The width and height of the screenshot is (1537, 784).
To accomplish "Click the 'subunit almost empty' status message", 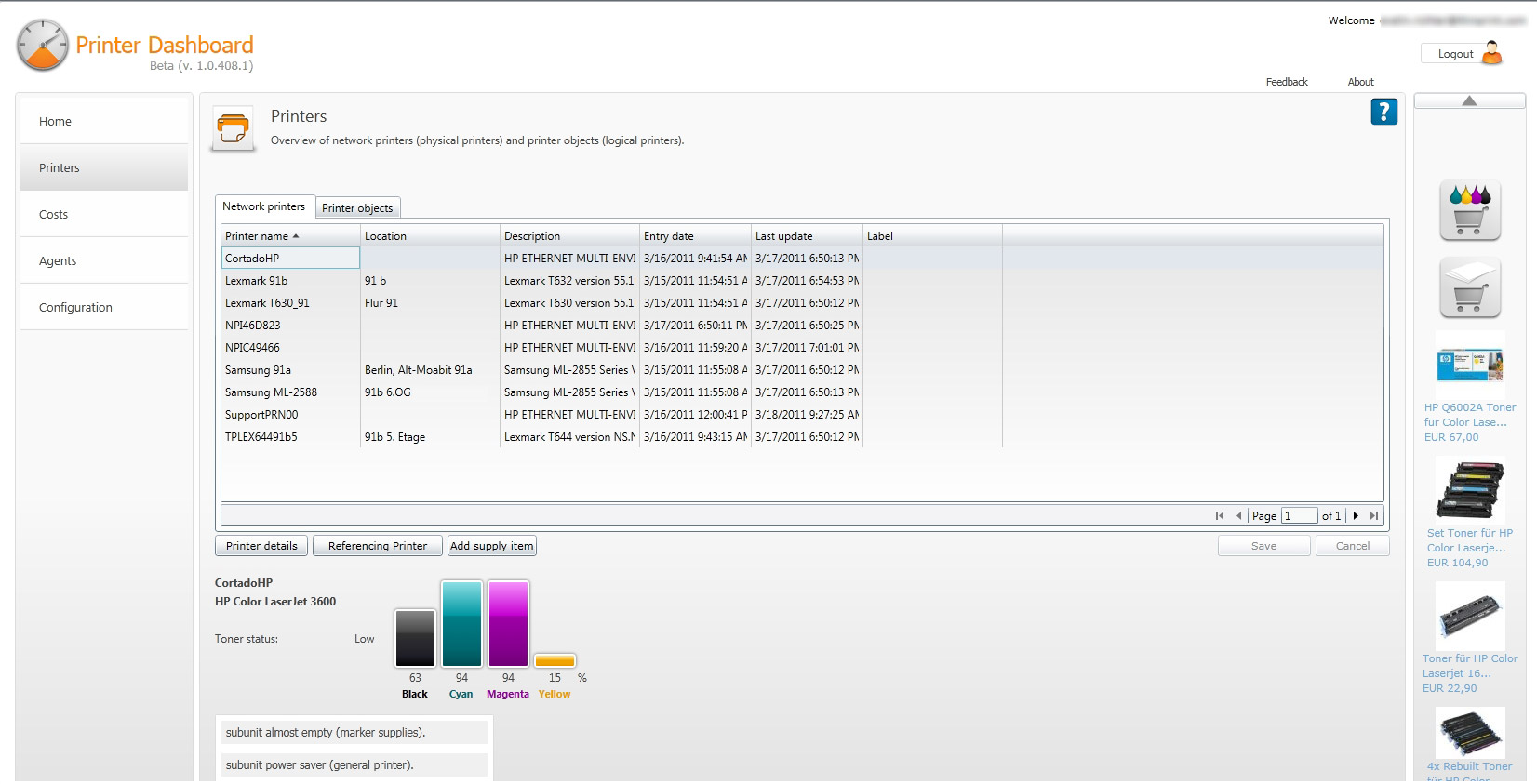I will coord(354,733).
